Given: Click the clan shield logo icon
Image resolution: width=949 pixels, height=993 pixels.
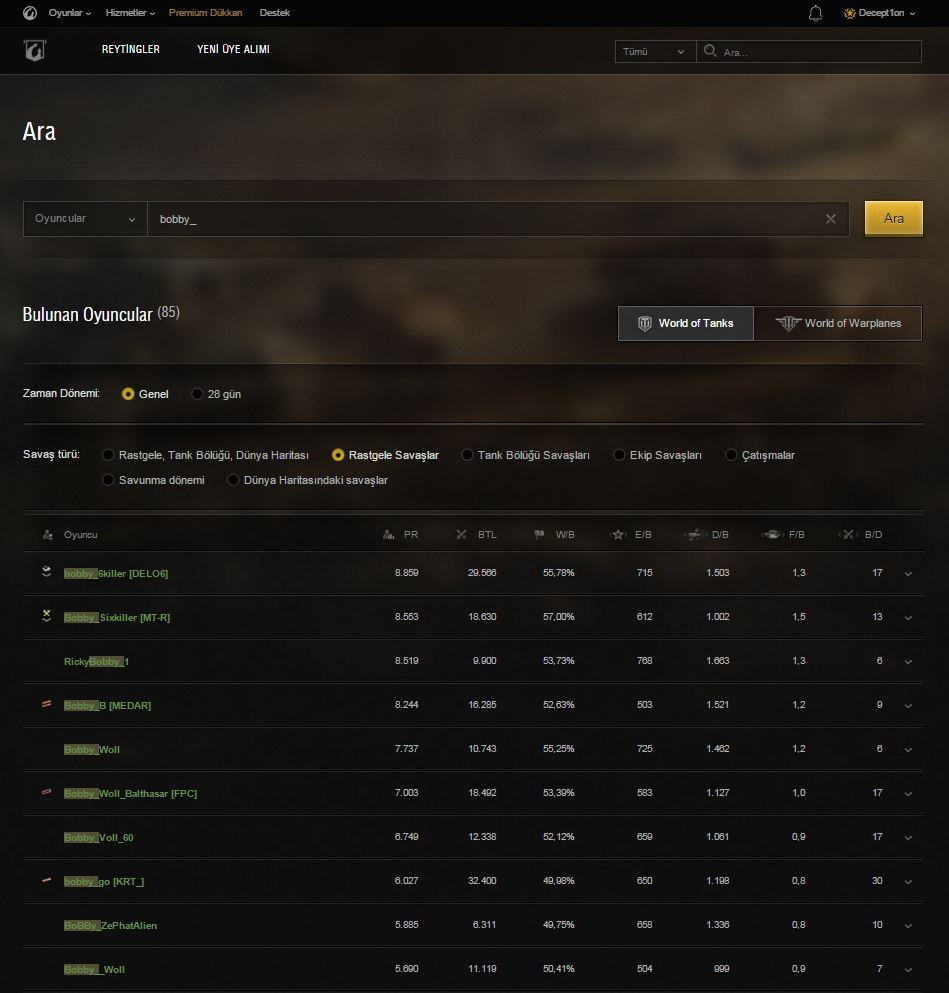Looking at the screenshot, I should tap(35, 50).
